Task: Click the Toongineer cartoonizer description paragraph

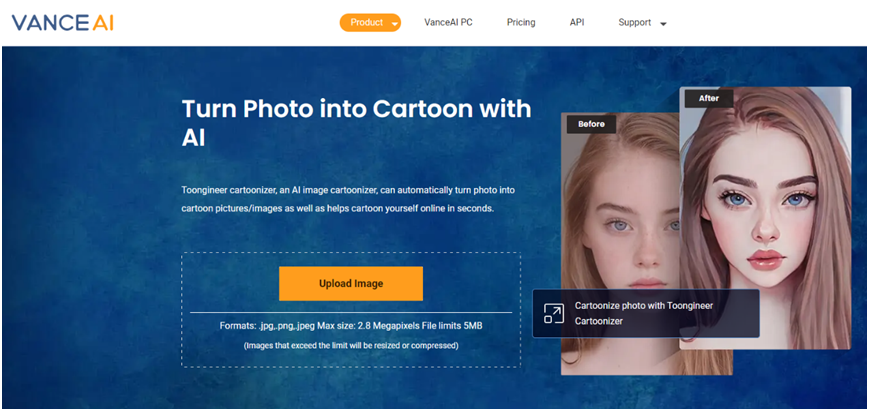Action: (x=349, y=199)
